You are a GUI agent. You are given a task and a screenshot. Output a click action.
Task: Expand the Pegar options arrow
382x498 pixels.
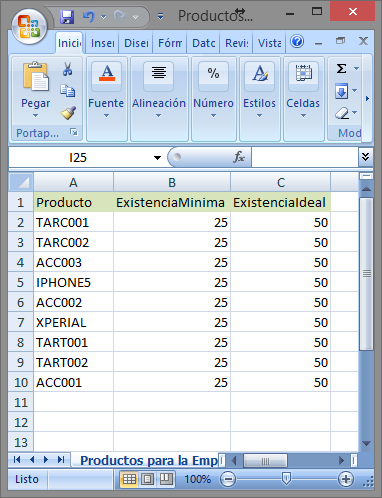(35, 116)
